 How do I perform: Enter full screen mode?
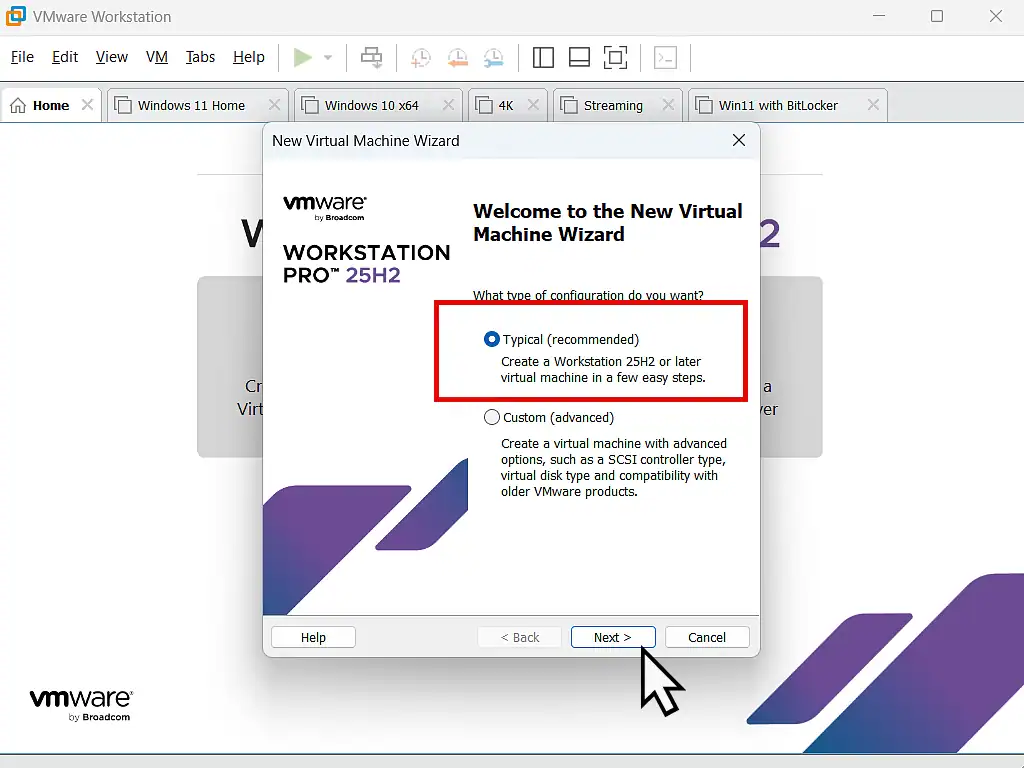pos(615,57)
